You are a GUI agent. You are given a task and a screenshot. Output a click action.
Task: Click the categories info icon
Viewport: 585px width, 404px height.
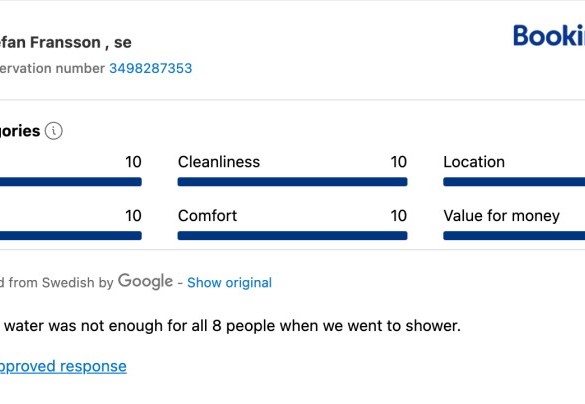point(54,131)
